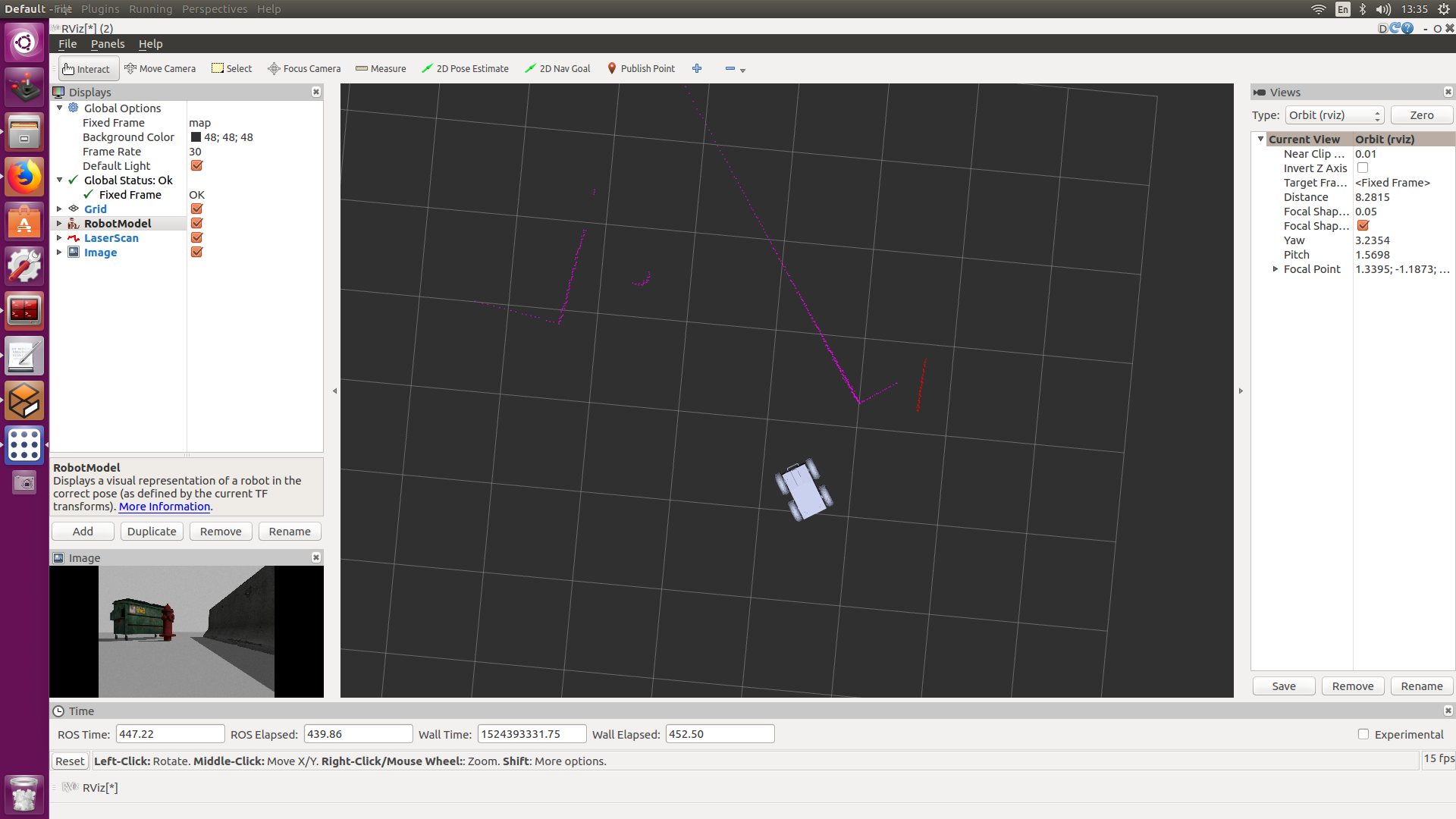This screenshot has height=819, width=1456.
Task: Disable the LaserScan display checkbox
Action: [x=197, y=237]
